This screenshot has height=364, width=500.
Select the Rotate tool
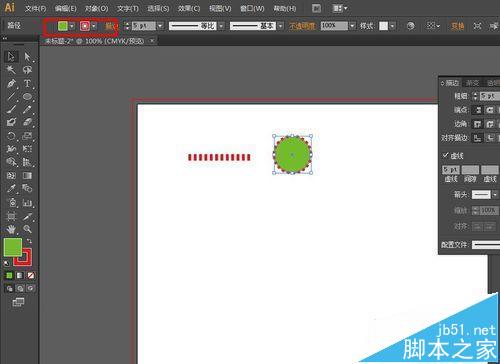pyautogui.click(x=11, y=136)
